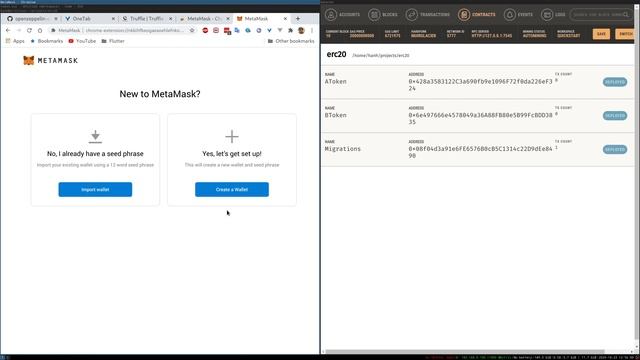
Task: Open Logs tab in Ganache
Action: tap(553, 15)
